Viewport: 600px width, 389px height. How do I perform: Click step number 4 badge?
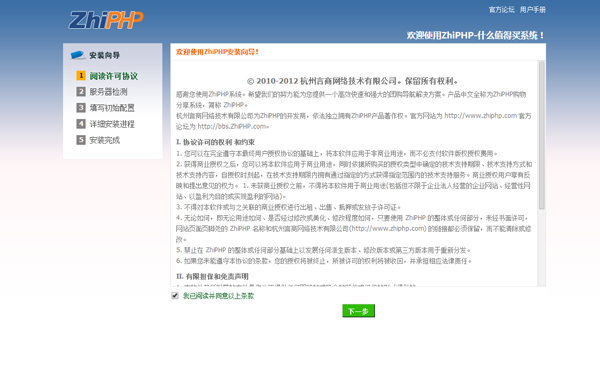coord(81,124)
